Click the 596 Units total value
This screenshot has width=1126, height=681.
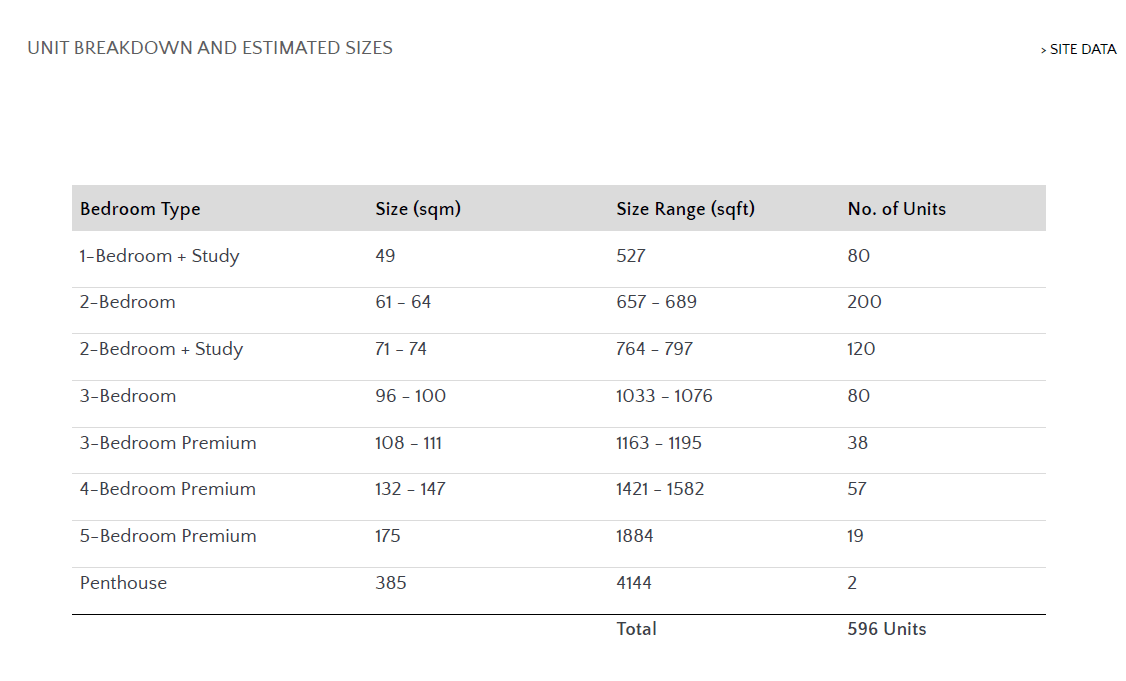pos(886,629)
